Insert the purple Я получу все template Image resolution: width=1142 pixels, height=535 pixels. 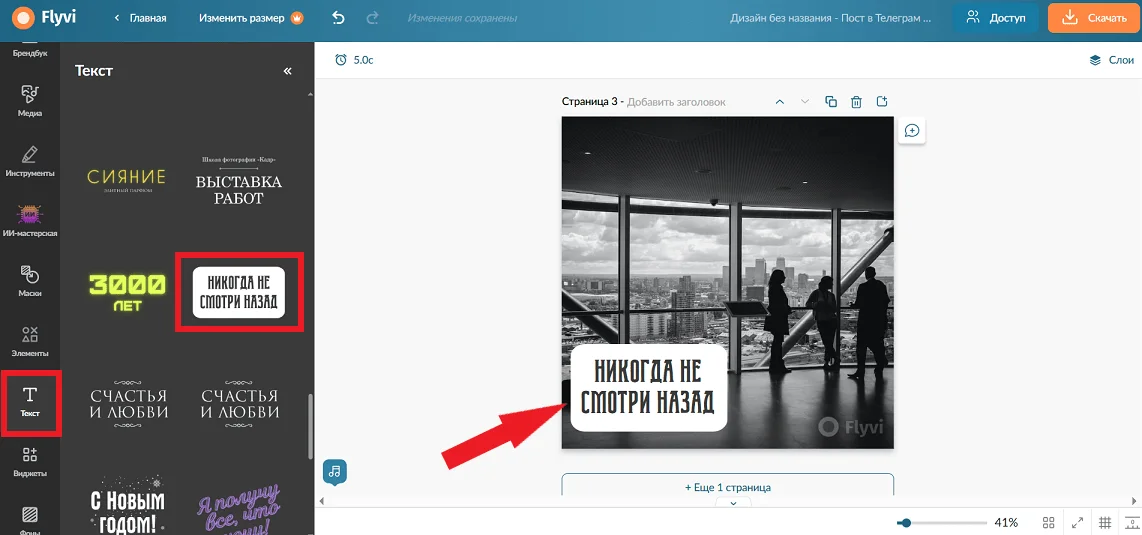pyautogui.click(x=239, y=508)
